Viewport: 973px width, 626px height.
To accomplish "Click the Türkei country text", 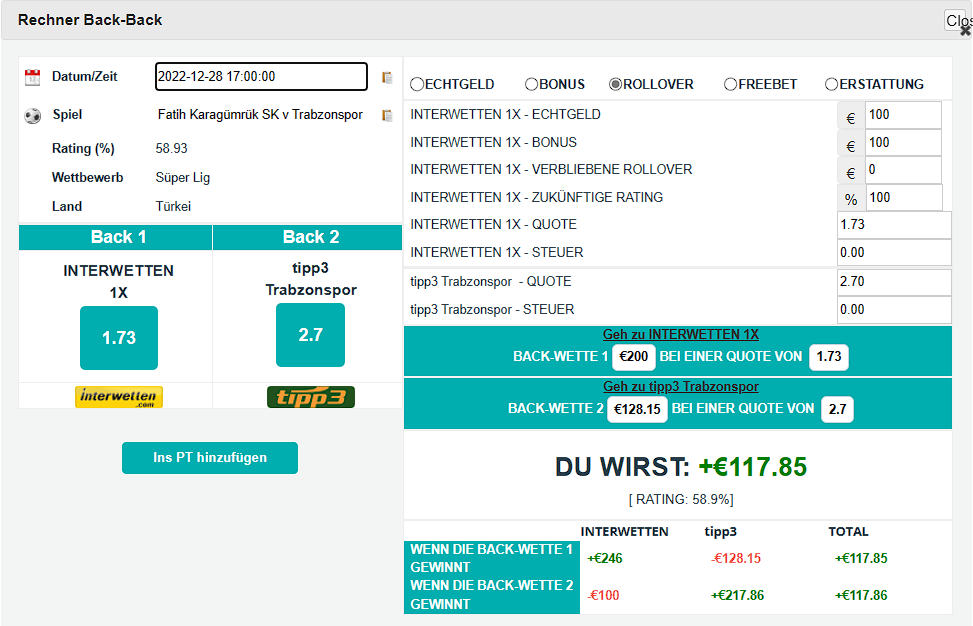I will point(173,207).
